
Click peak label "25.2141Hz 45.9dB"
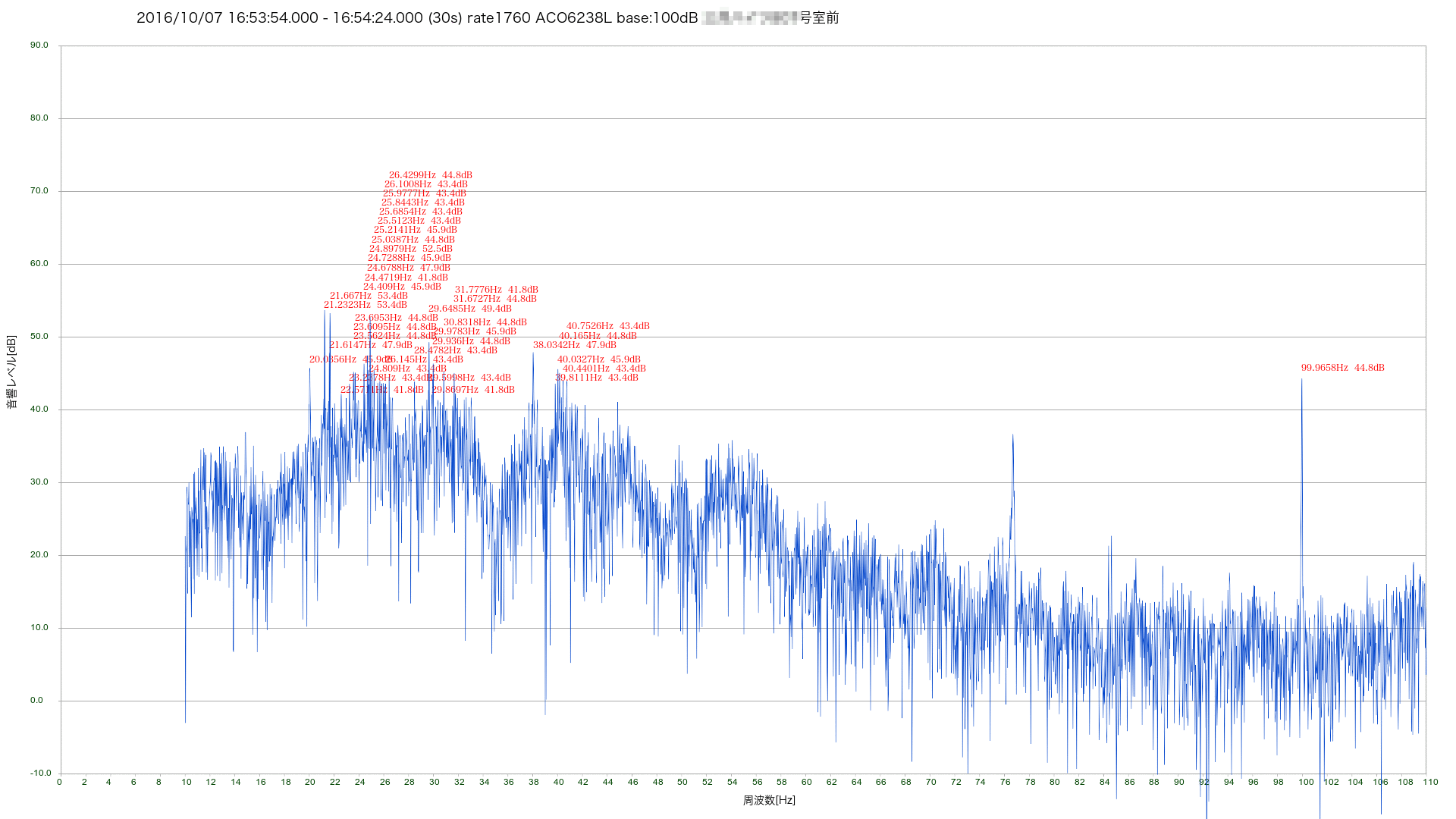[x=416, y=230]
